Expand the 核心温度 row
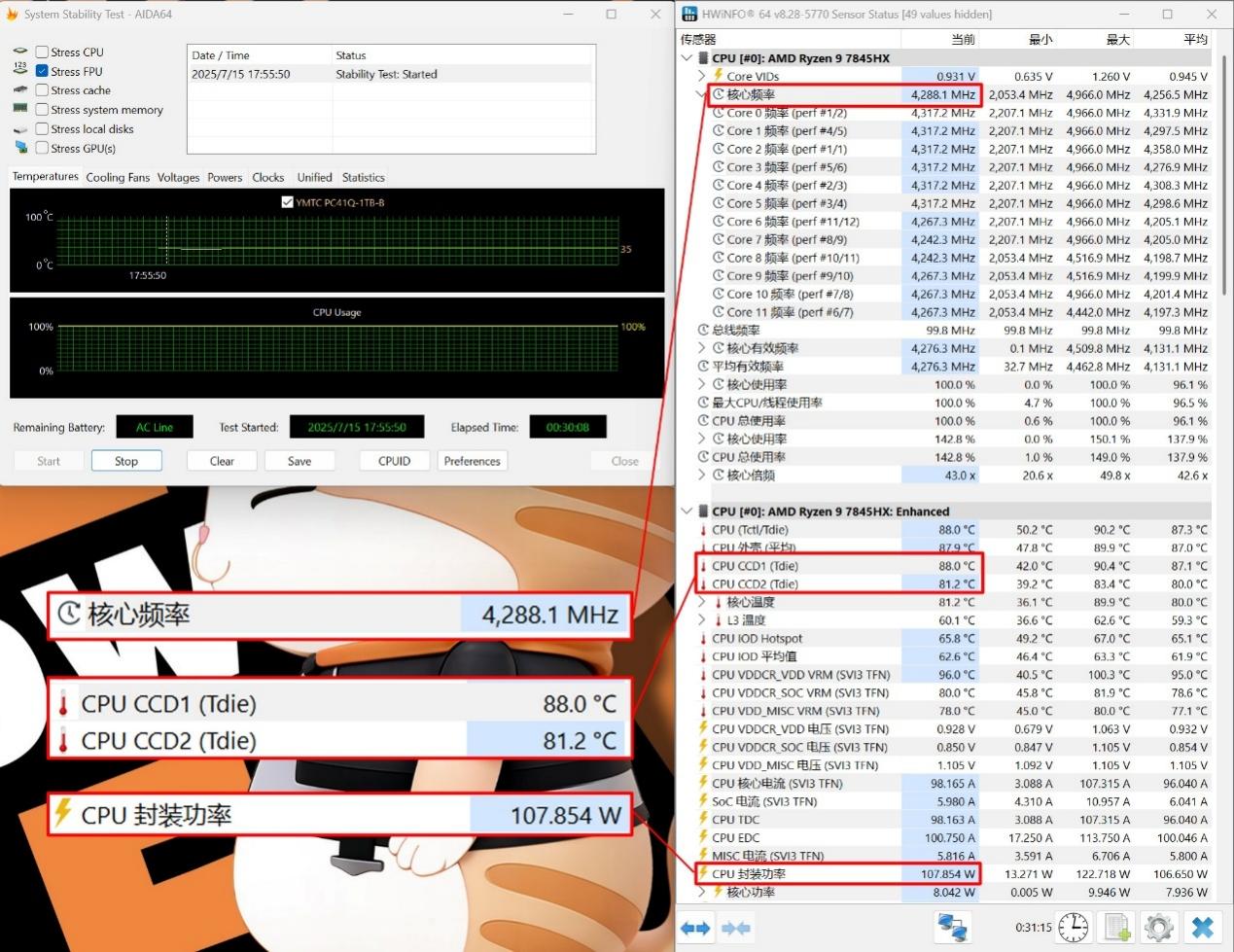Screen dimensions: 1234x952 [702, 602]
